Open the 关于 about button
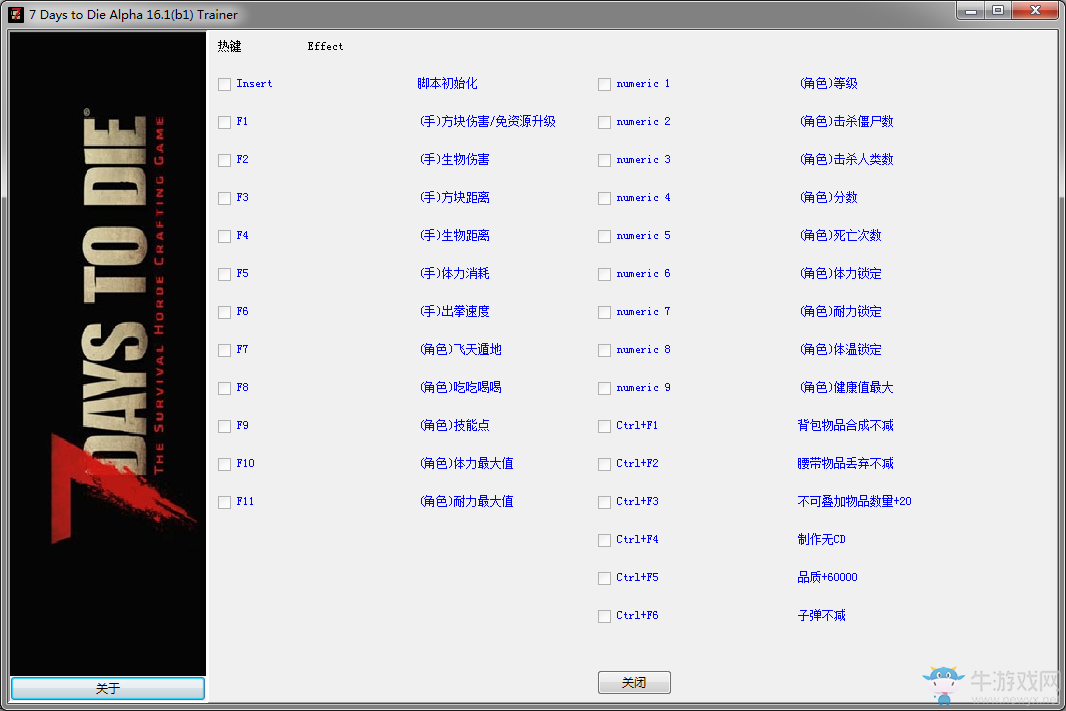The height and width of the screenshot is (711, 1066). [108, 689]
